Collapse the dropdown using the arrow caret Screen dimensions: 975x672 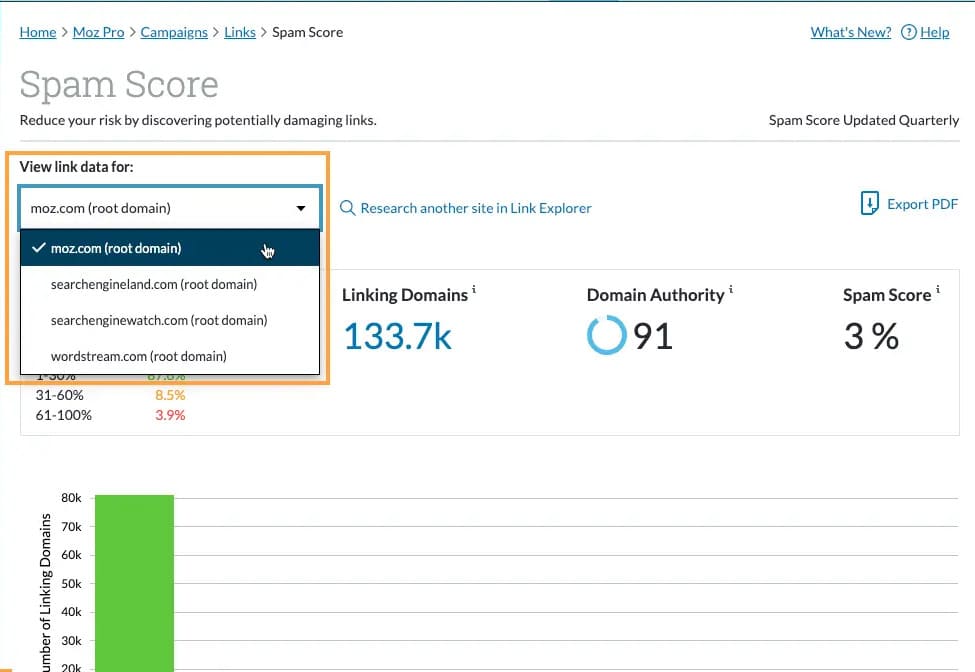tap(301, 208)
